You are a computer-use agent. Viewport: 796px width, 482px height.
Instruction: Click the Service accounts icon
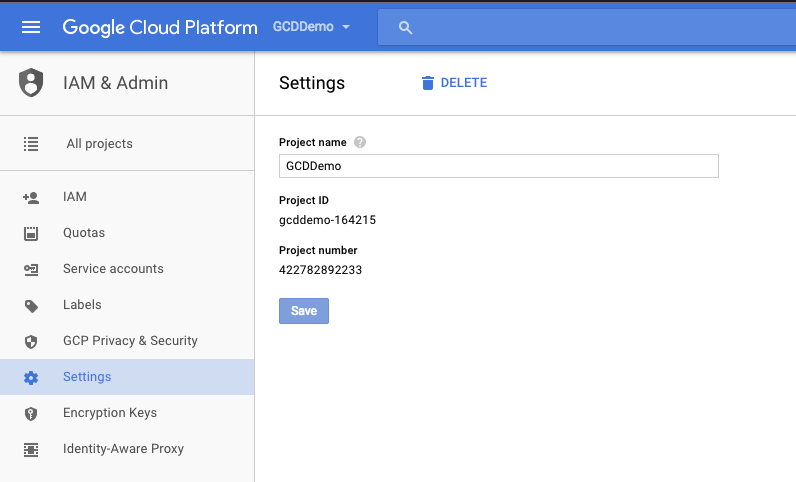pyautogui.click(x=31, y=269)
